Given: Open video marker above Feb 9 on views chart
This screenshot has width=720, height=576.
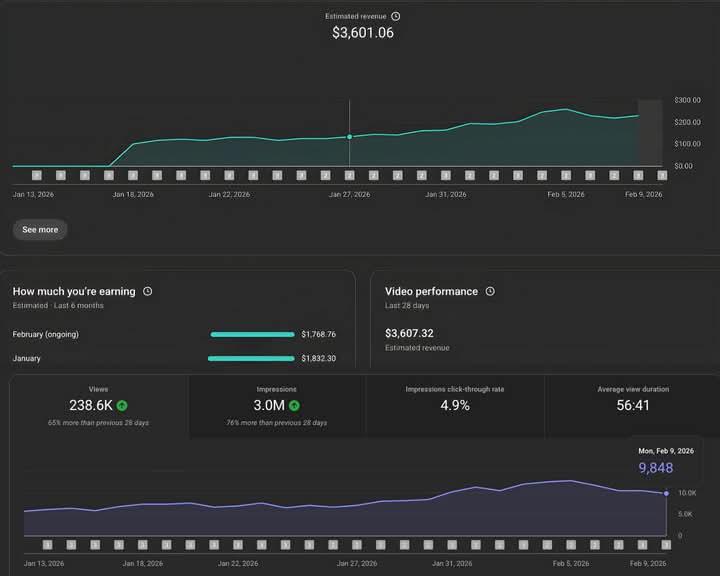Looking at the screenshot, I should tap(666, 545).
